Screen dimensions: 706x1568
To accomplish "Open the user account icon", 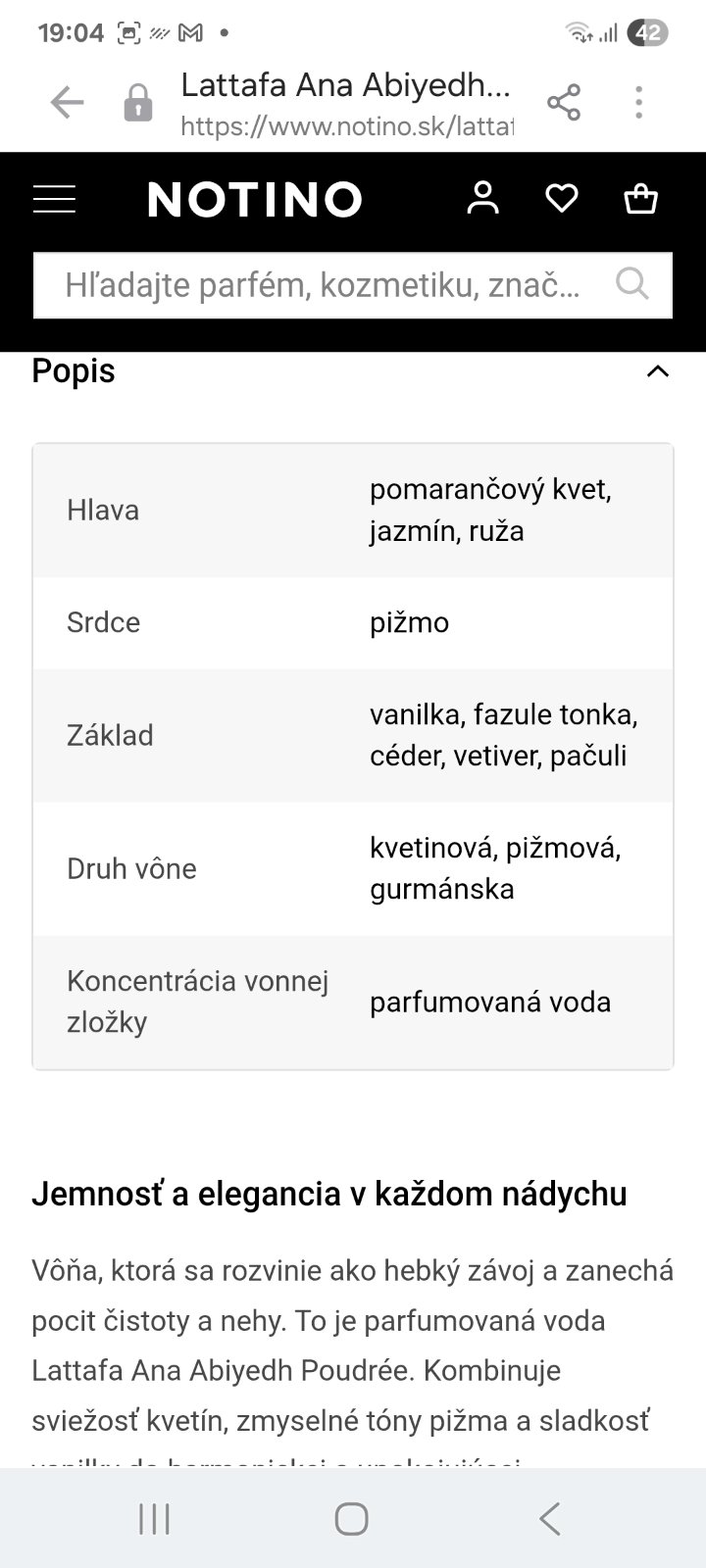I will click(x=482, y=198).
